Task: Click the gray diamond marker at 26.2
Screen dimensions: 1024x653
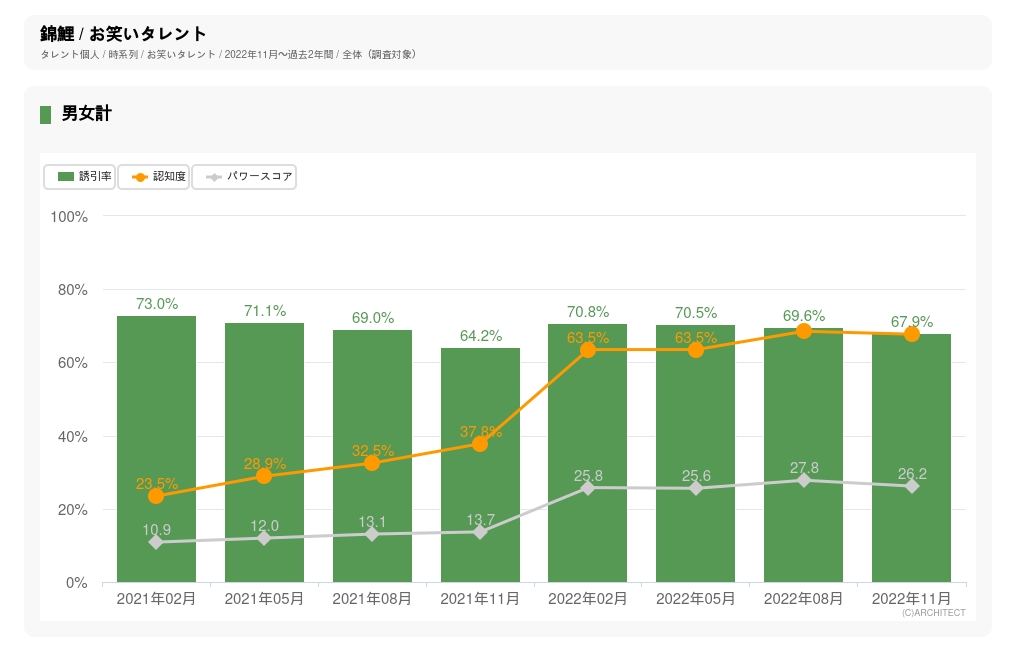Action: pos(912,486)
